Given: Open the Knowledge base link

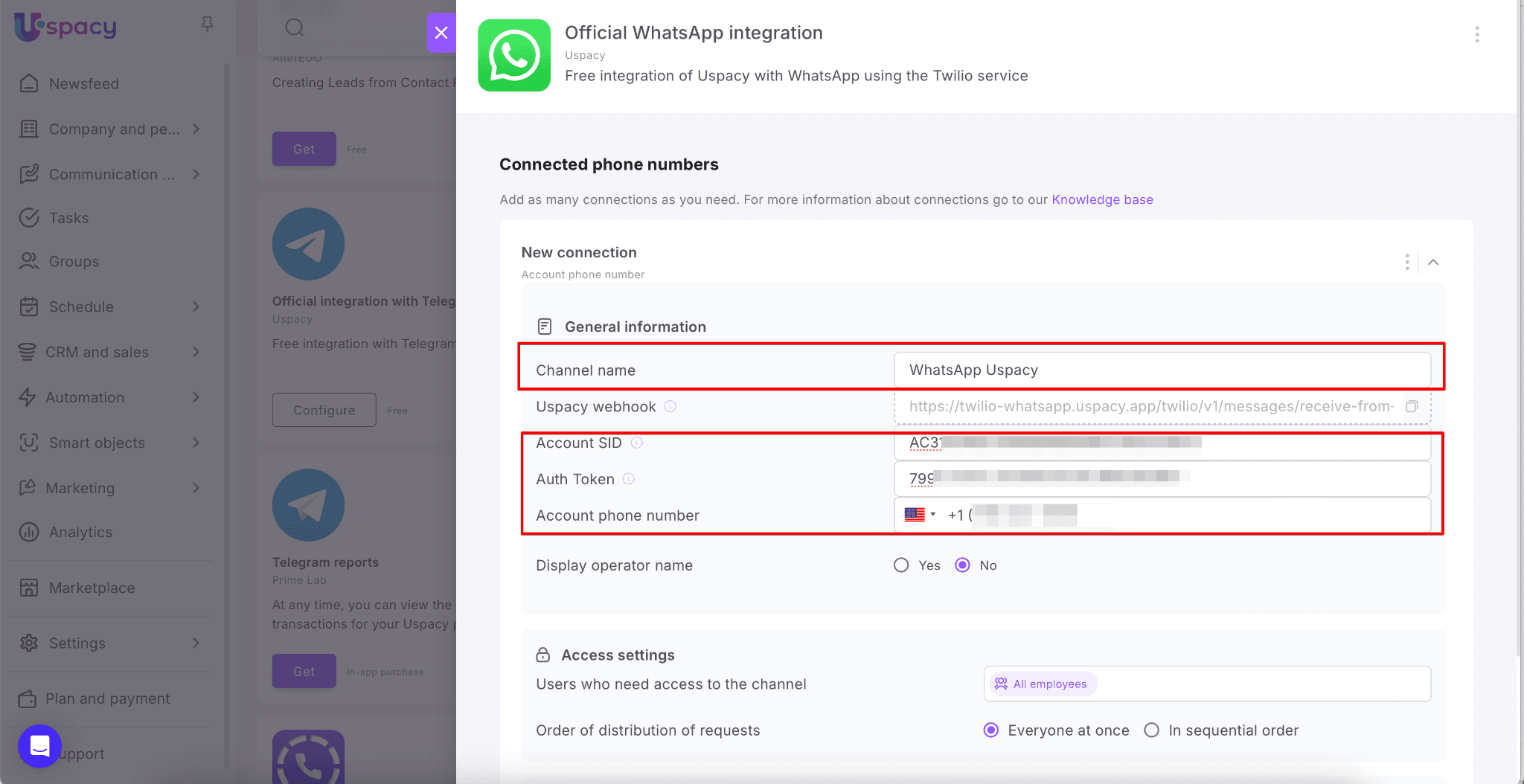Looking at the screenshot, I should 1102,199.
